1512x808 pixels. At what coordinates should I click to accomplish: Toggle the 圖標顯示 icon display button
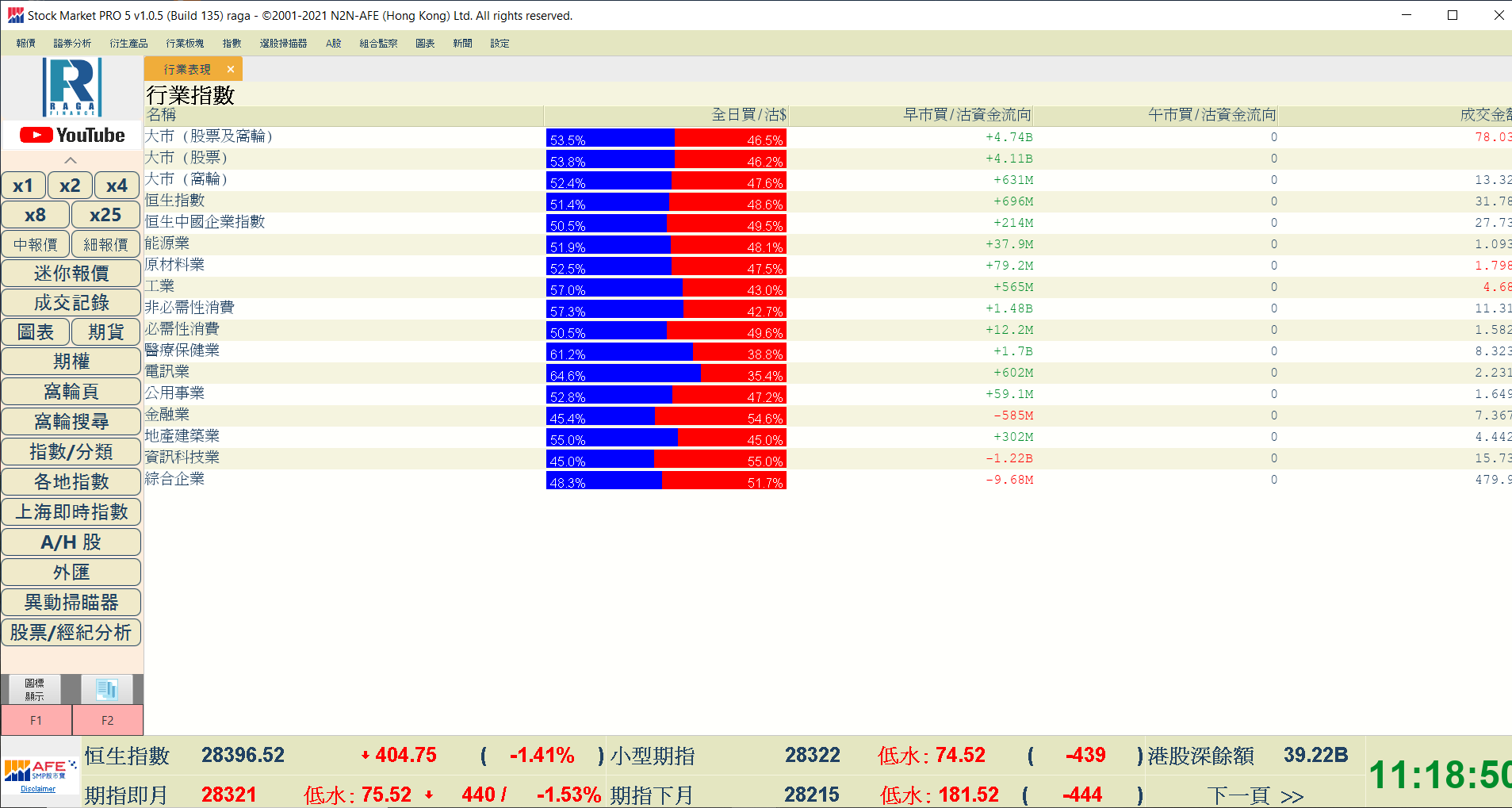click(x=34, y=689)
